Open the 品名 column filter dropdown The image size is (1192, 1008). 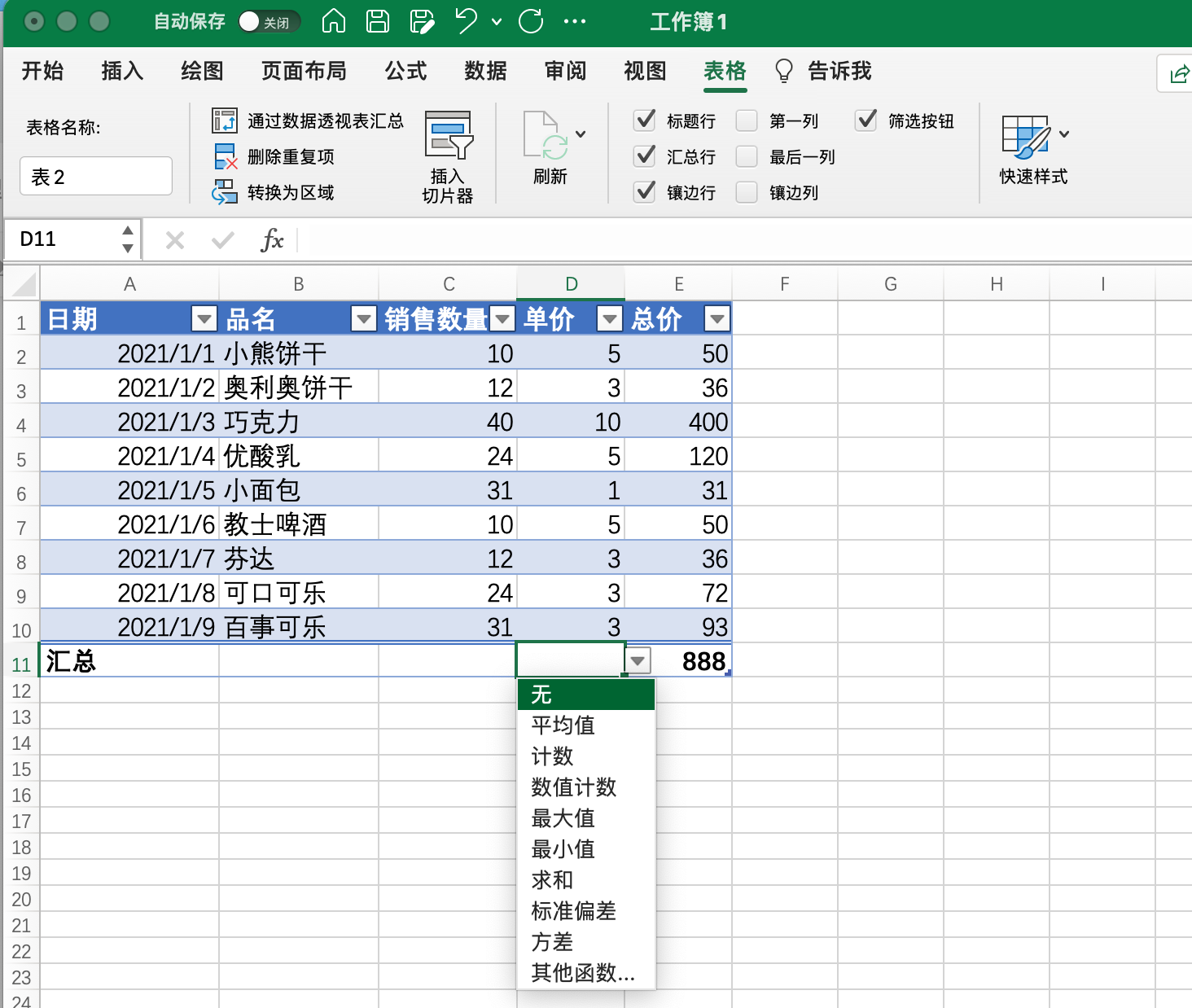coord(363,318)
